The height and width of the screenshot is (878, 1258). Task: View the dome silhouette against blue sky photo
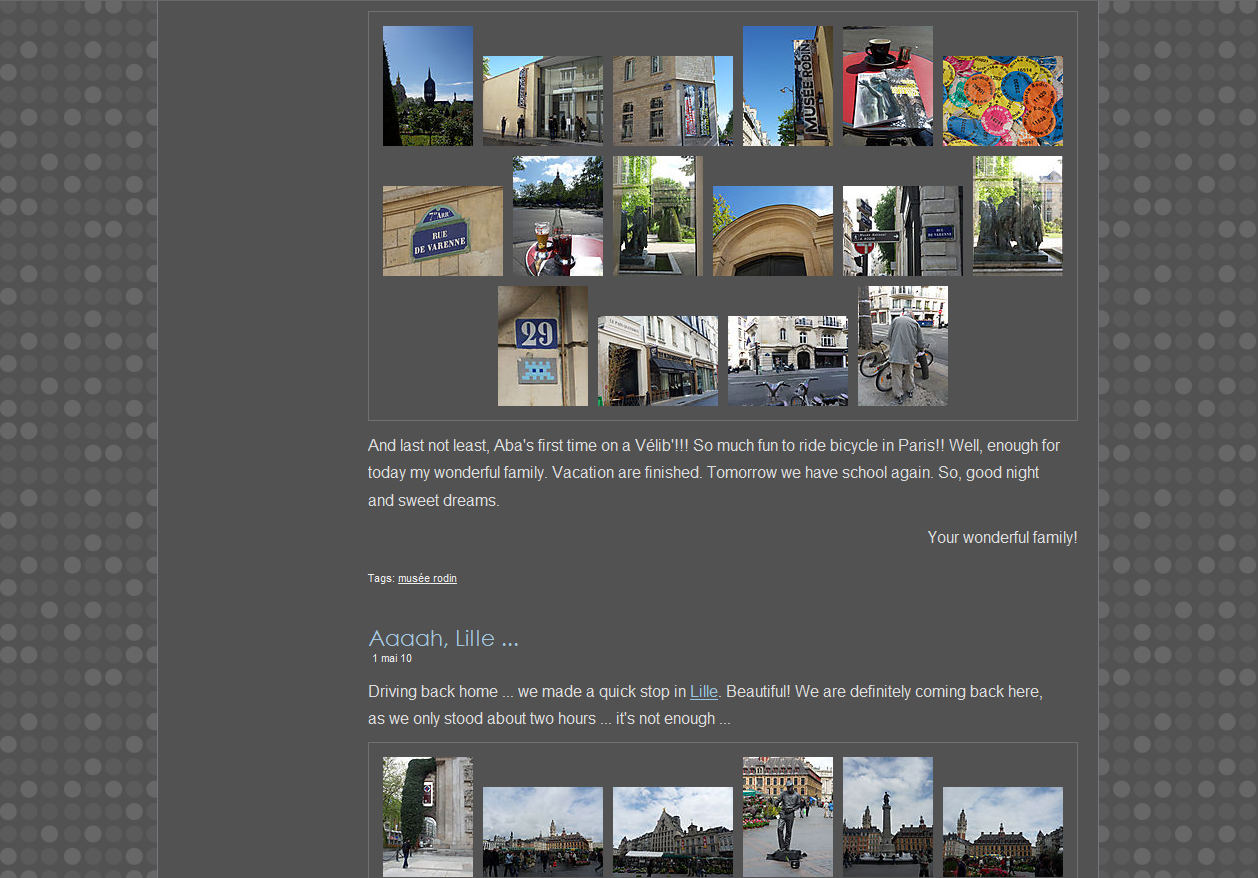(x=427, y=86)
